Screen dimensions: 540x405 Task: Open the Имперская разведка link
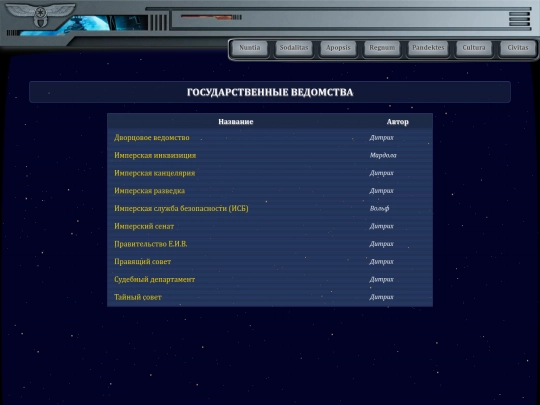[149, 191]
